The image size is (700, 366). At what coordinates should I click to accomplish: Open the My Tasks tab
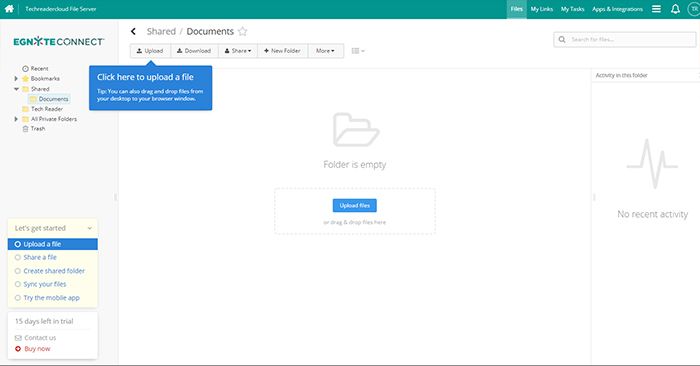coord(572,9)
